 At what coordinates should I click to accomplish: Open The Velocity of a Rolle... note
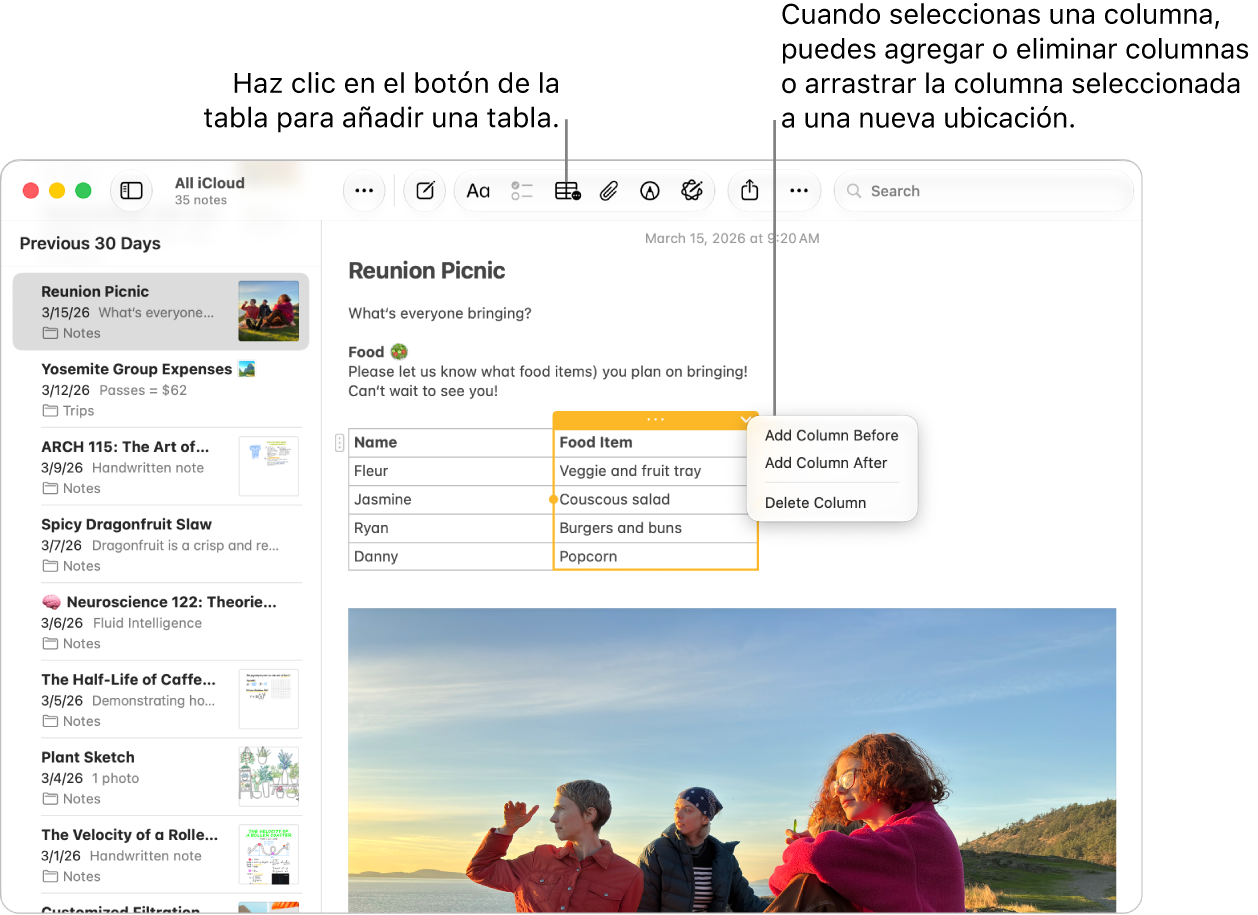[x=161, y=855]
